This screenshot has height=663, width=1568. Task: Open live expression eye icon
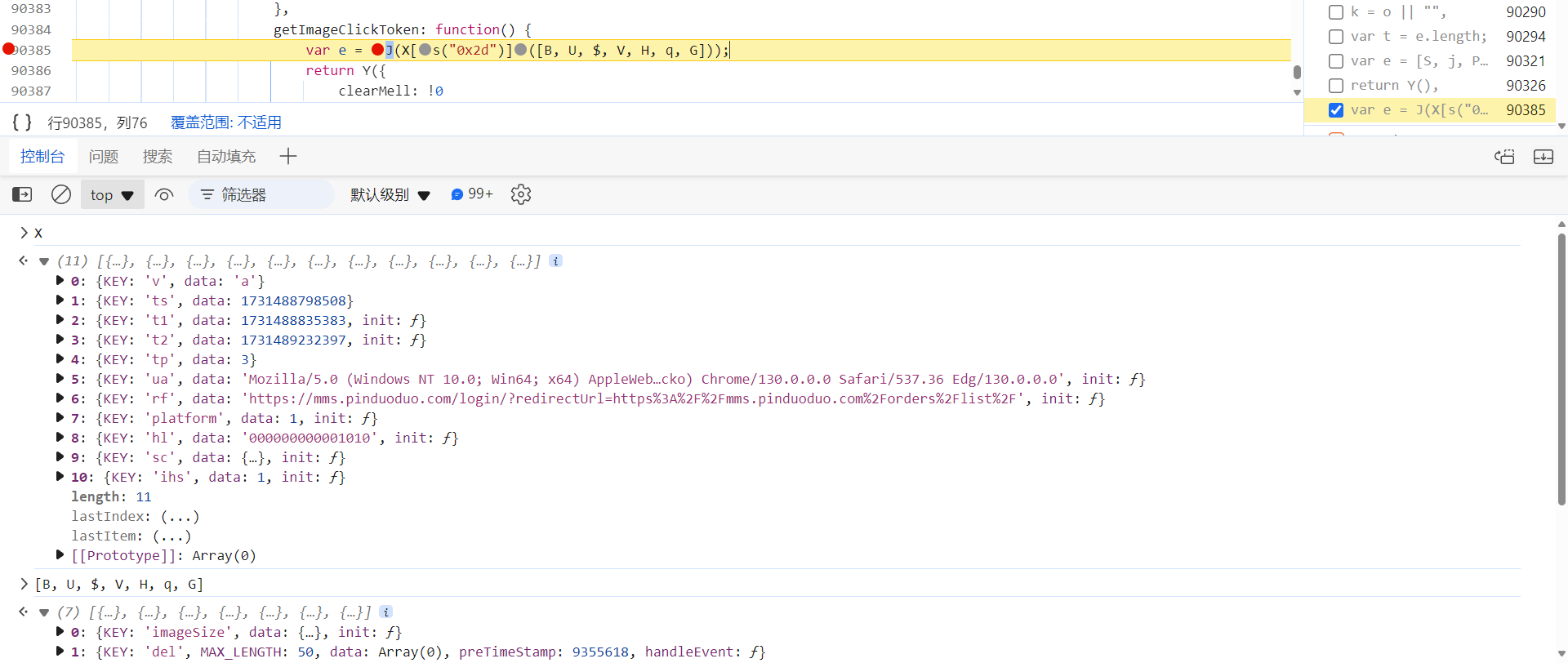pos(164,194)
